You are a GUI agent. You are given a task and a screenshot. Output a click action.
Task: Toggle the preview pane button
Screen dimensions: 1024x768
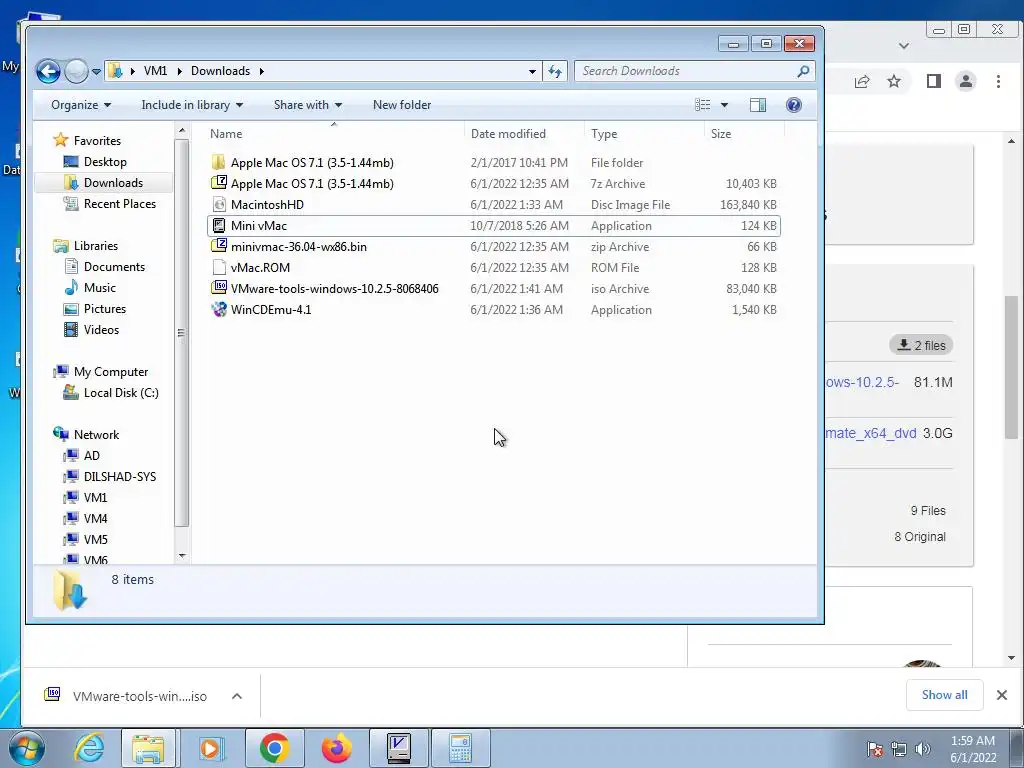(x=758, y=105)
